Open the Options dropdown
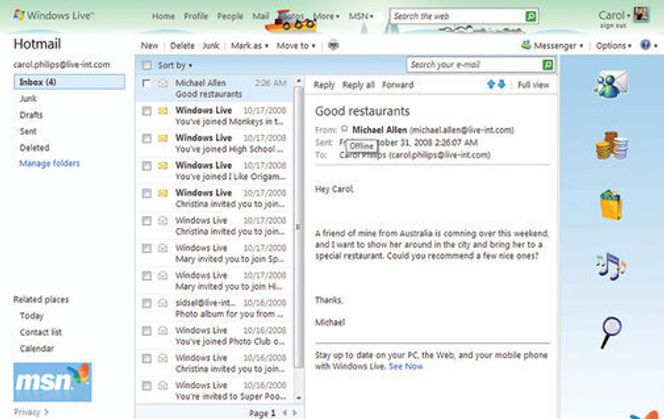 click(x=613, y=45)
